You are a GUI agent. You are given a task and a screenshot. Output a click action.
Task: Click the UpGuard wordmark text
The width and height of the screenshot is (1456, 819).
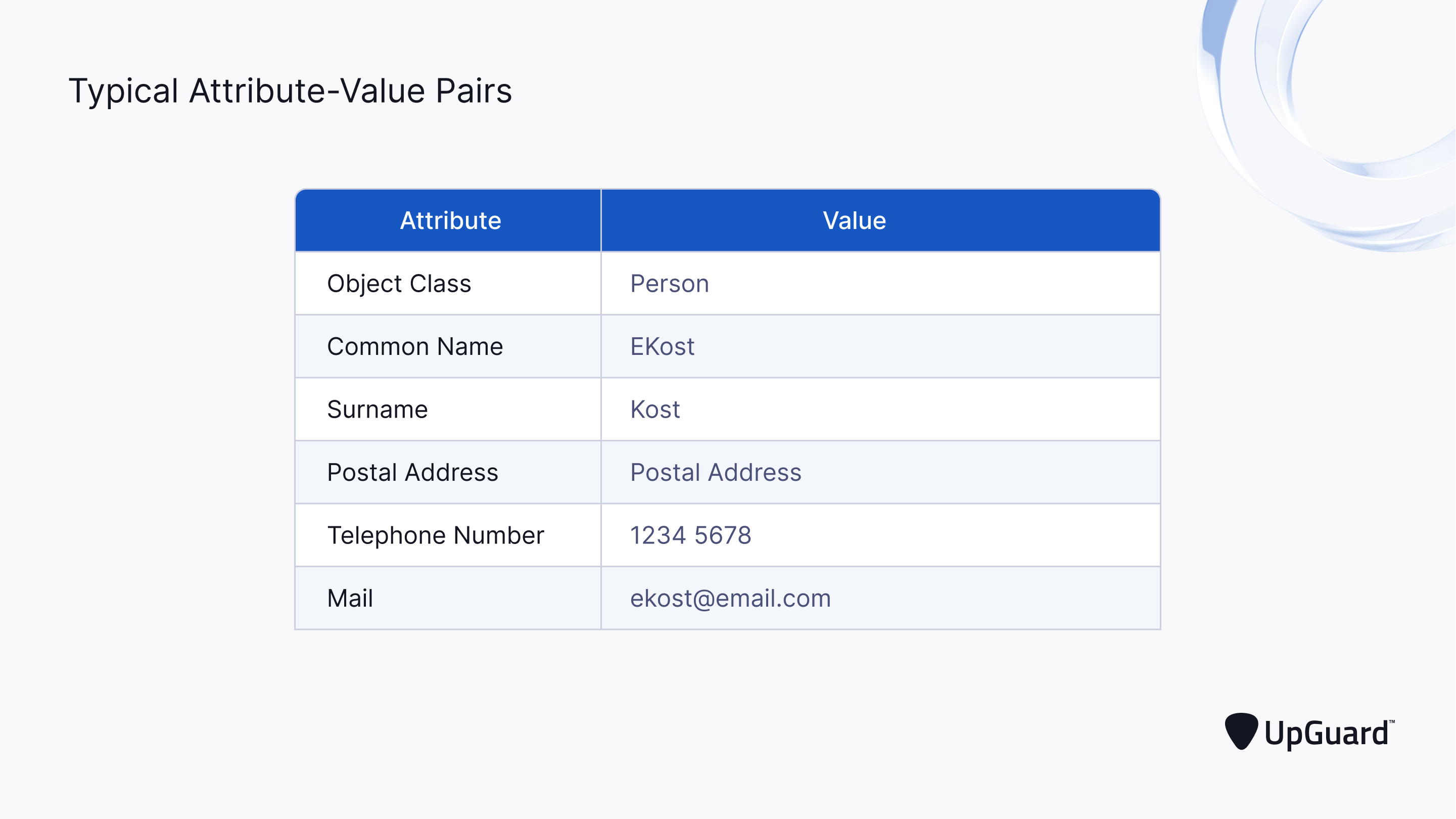[1326, 734]
